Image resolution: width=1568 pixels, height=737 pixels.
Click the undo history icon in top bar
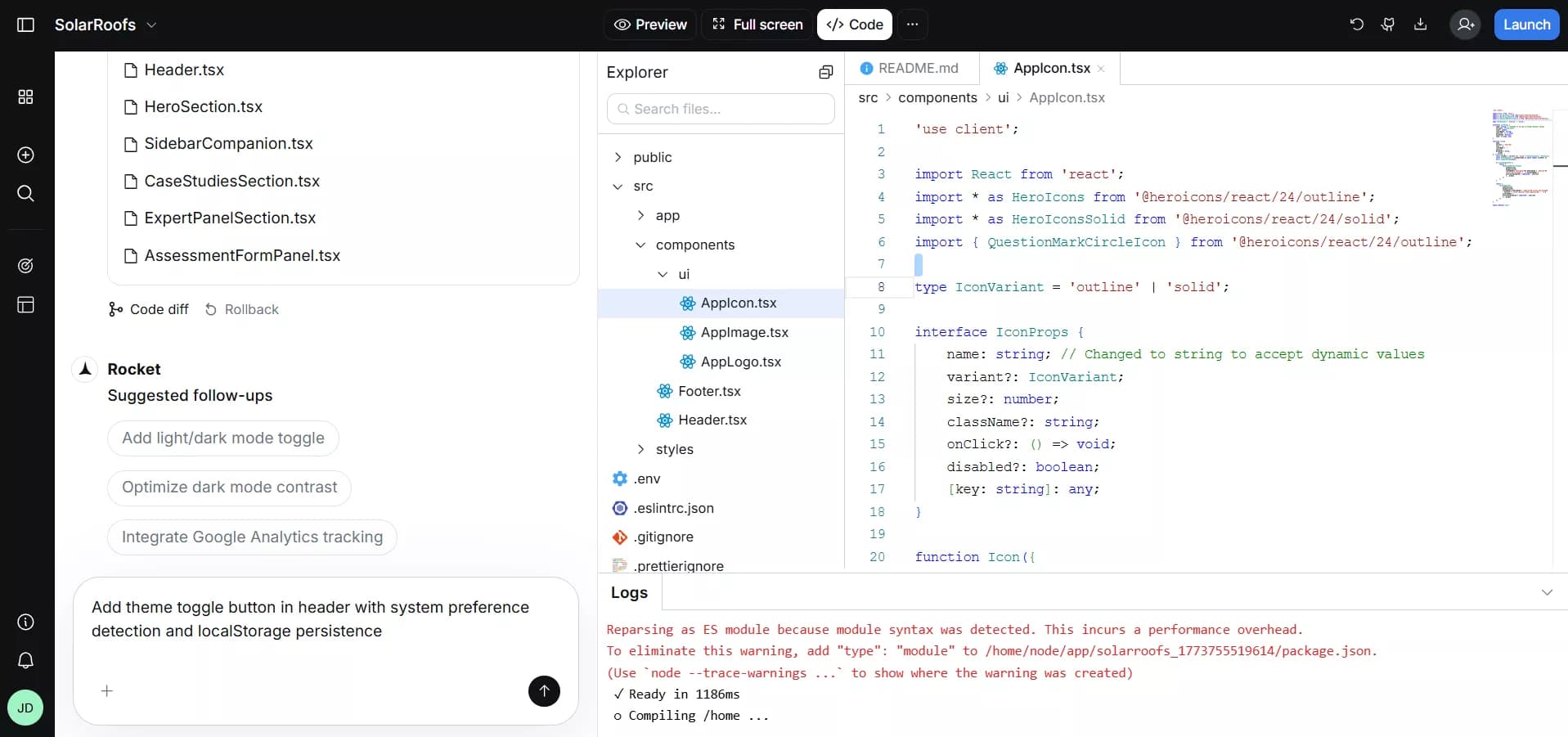coord(1356,25)
